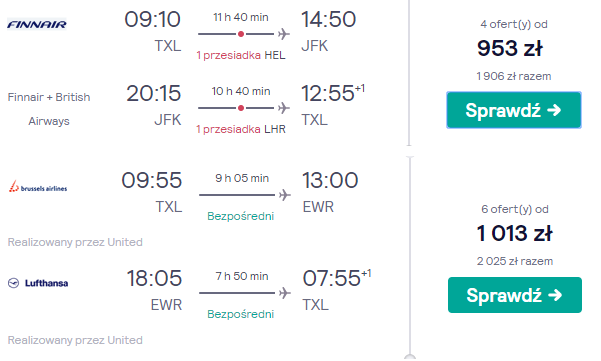Click the Finnair airline logo

click(37, 24)
